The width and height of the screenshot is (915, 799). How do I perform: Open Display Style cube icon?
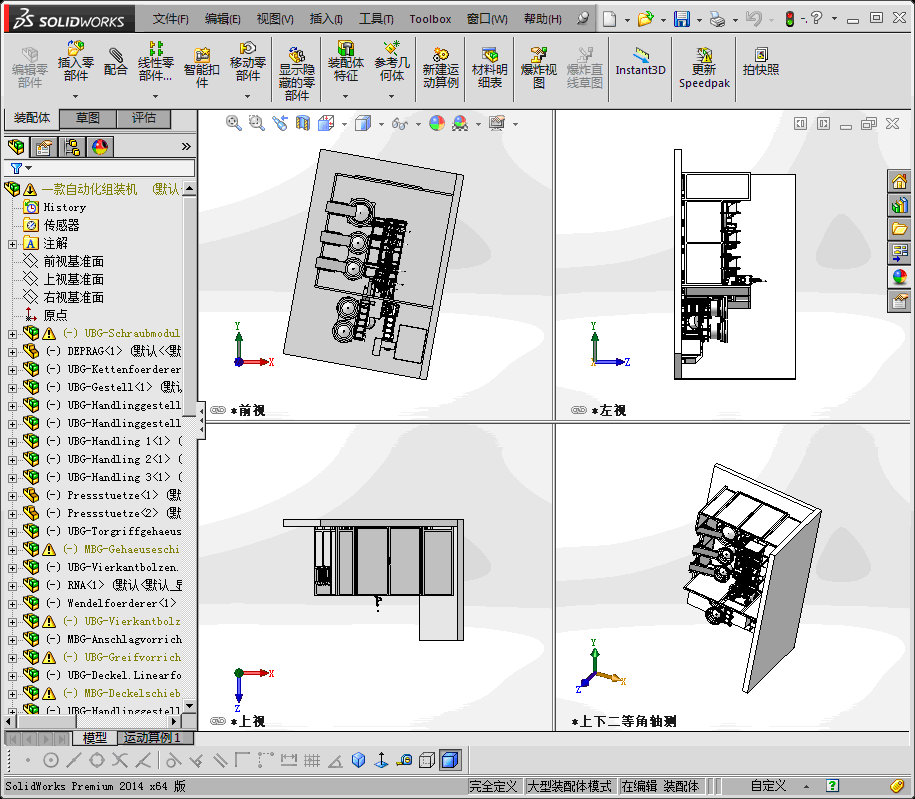click(363, 123)
